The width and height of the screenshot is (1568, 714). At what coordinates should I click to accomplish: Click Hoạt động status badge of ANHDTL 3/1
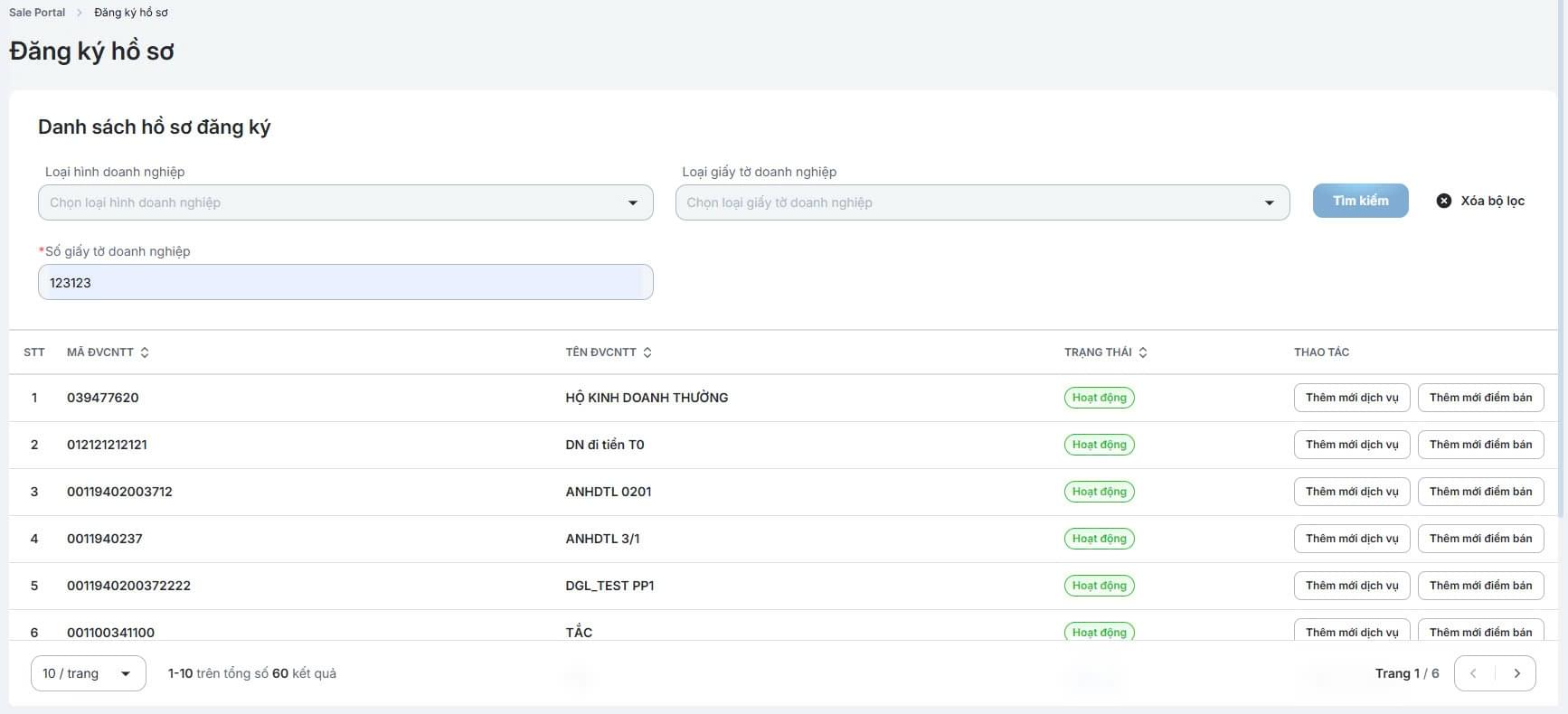click(1099, 539)
